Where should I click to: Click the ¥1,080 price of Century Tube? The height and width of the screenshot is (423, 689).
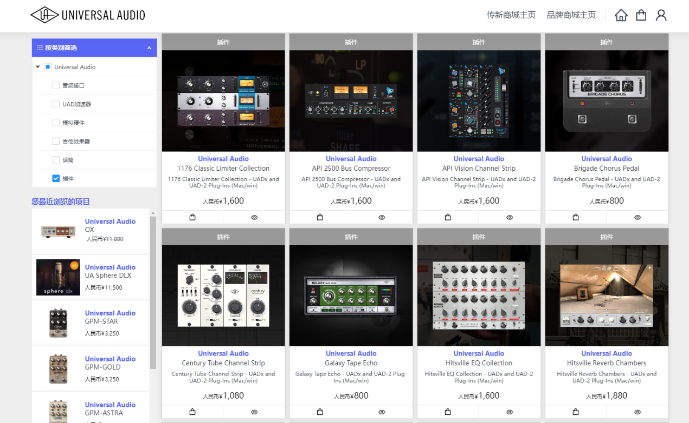(x=223, y=395)
